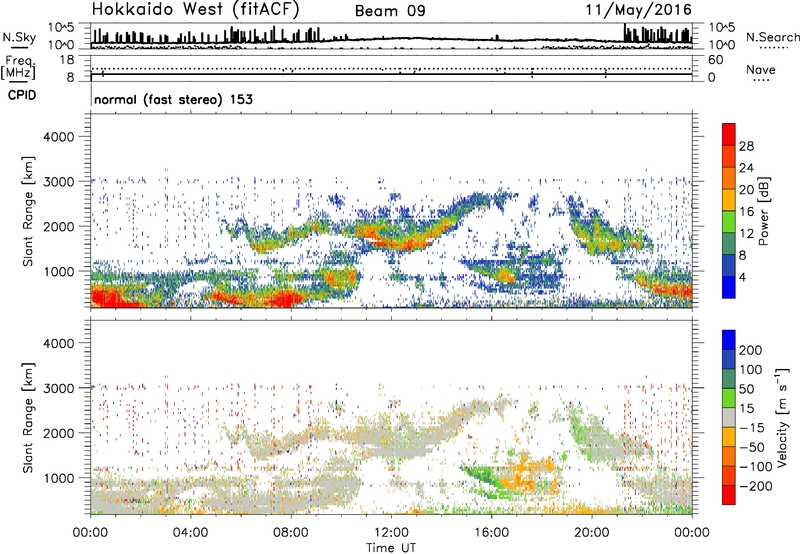Click the "3000" tick on the power panel
This screenshot has height=554, width=800.
[x=59, y=182]
